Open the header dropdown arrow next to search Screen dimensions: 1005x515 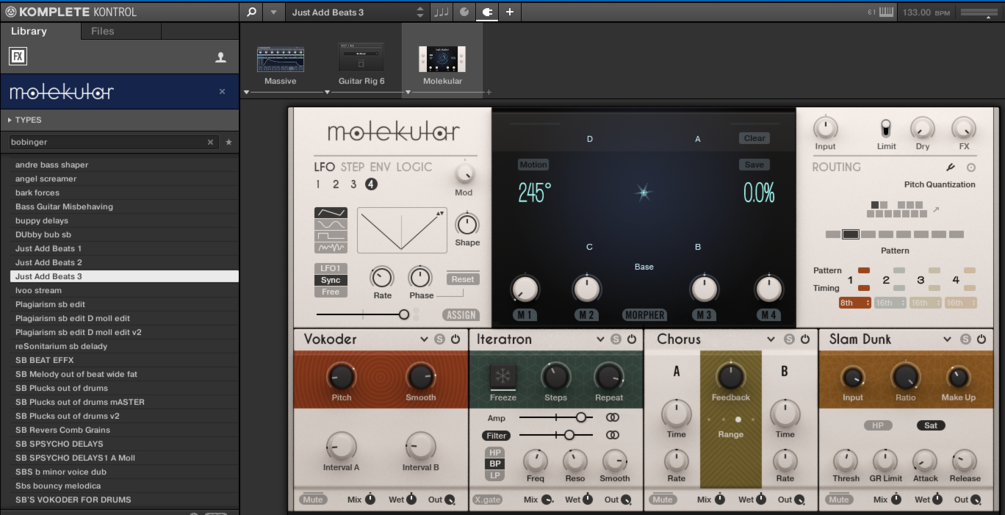(x=274, y=12)
